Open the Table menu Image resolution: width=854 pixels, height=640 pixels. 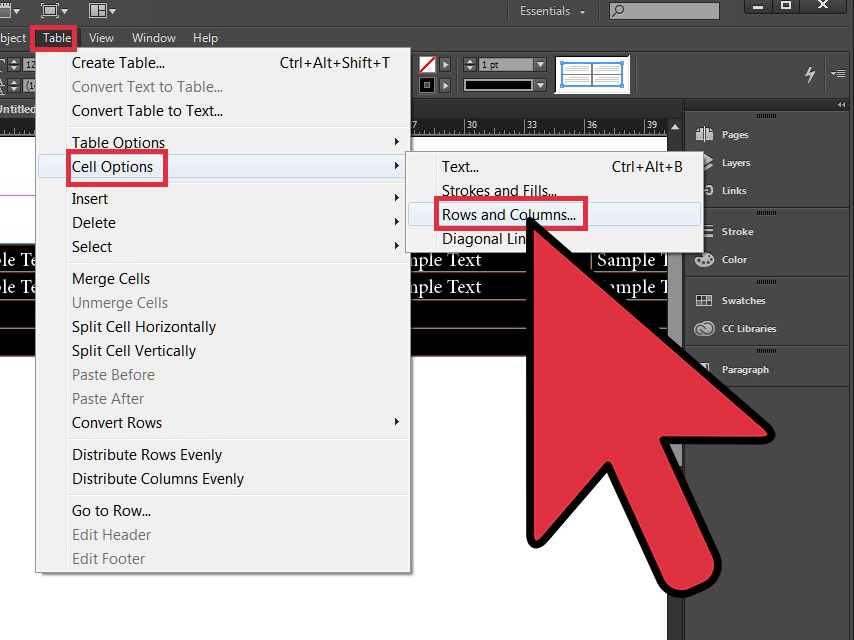(57, 38)
